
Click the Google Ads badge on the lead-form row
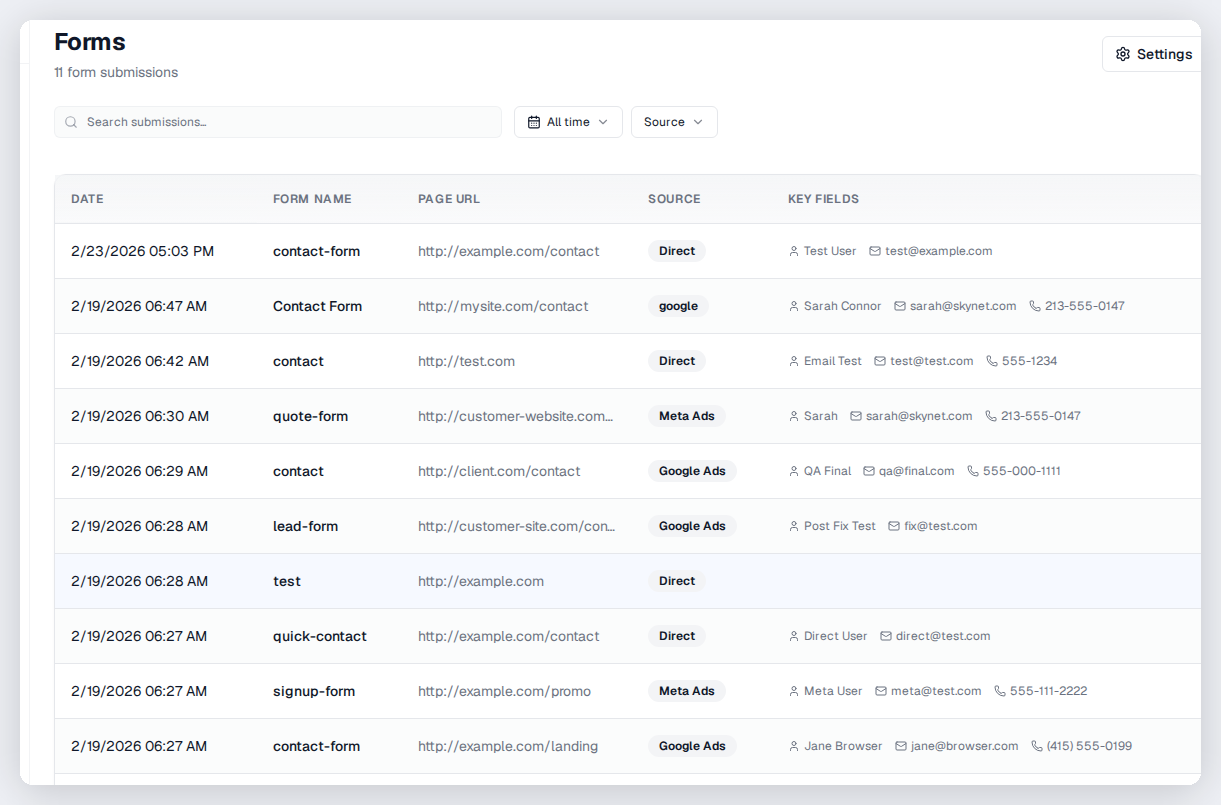(692, 526)
